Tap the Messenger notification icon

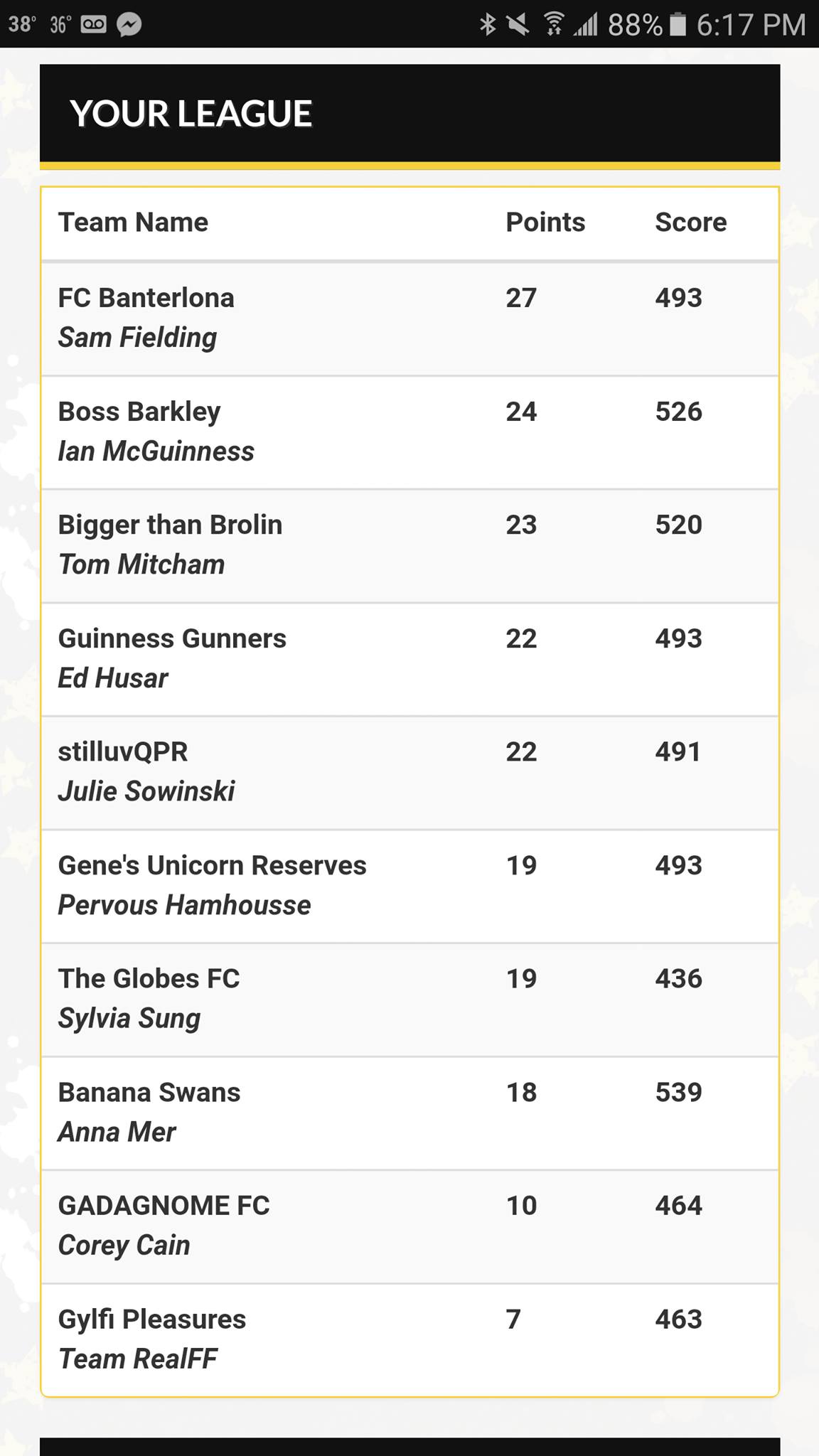[129, 25]
